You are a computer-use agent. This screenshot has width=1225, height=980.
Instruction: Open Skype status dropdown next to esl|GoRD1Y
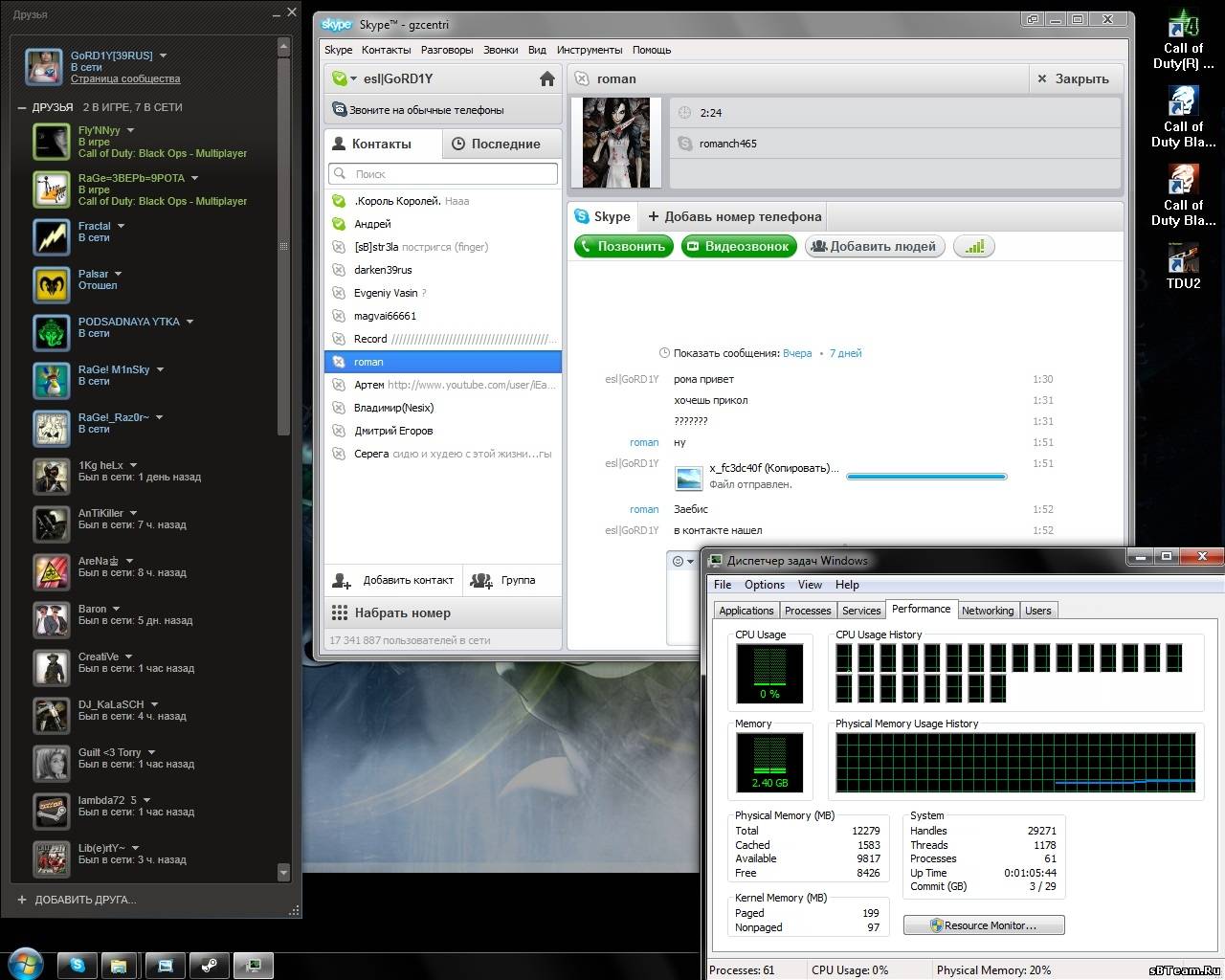[353, 79]
